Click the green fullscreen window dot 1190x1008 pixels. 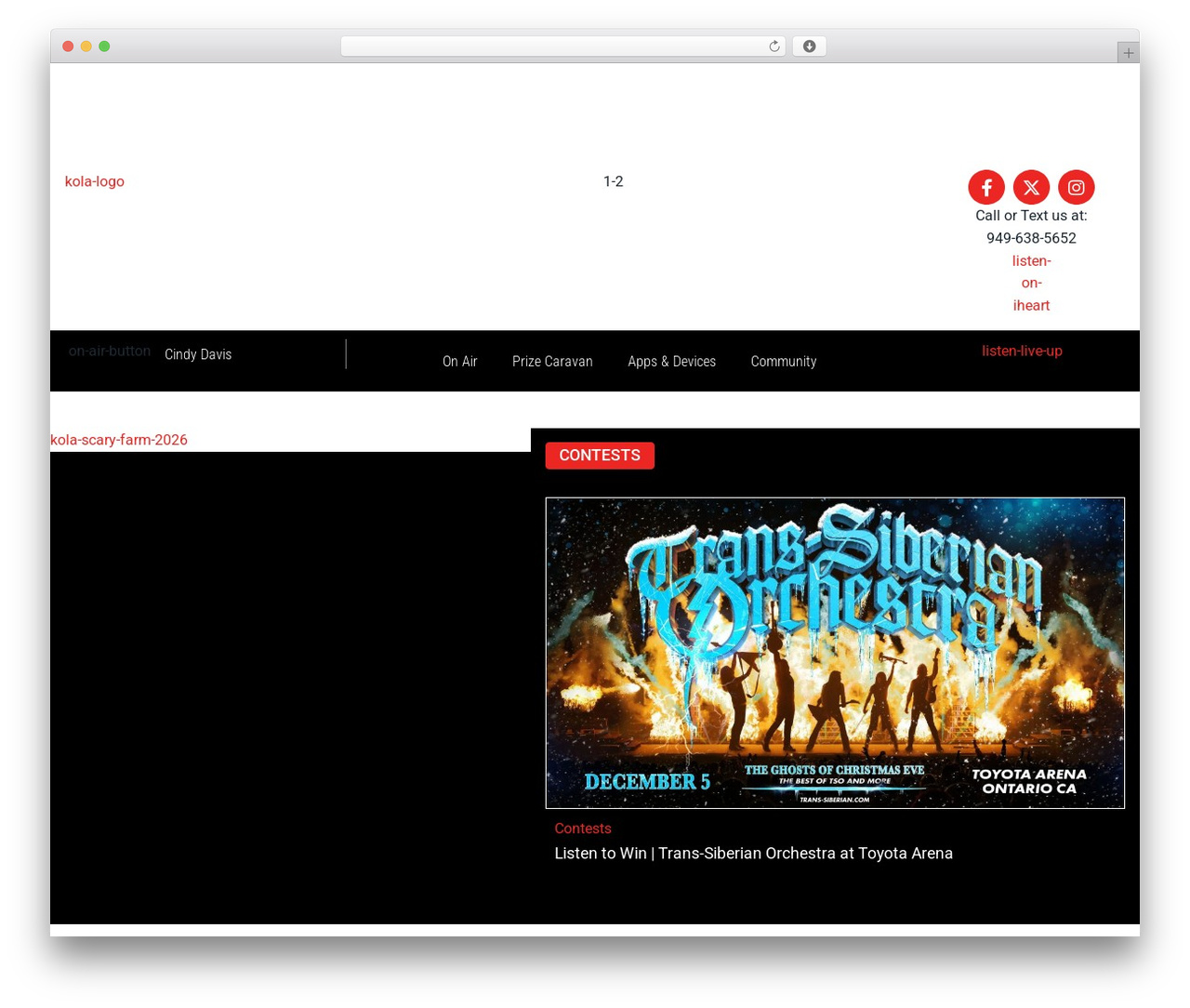click(x=104, y=46)
